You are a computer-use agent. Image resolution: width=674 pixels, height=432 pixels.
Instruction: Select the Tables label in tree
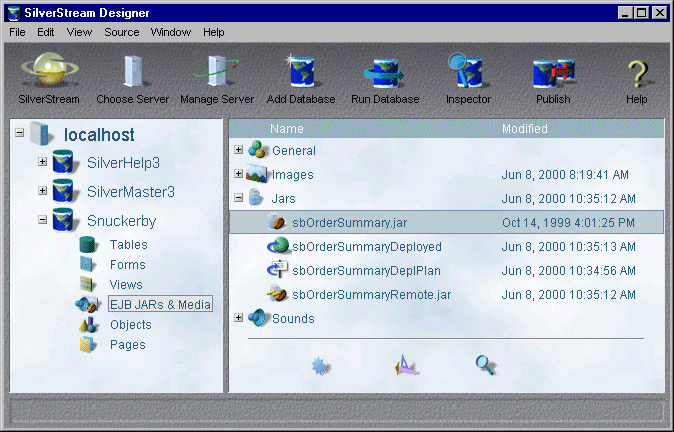[x=129, y=245]
